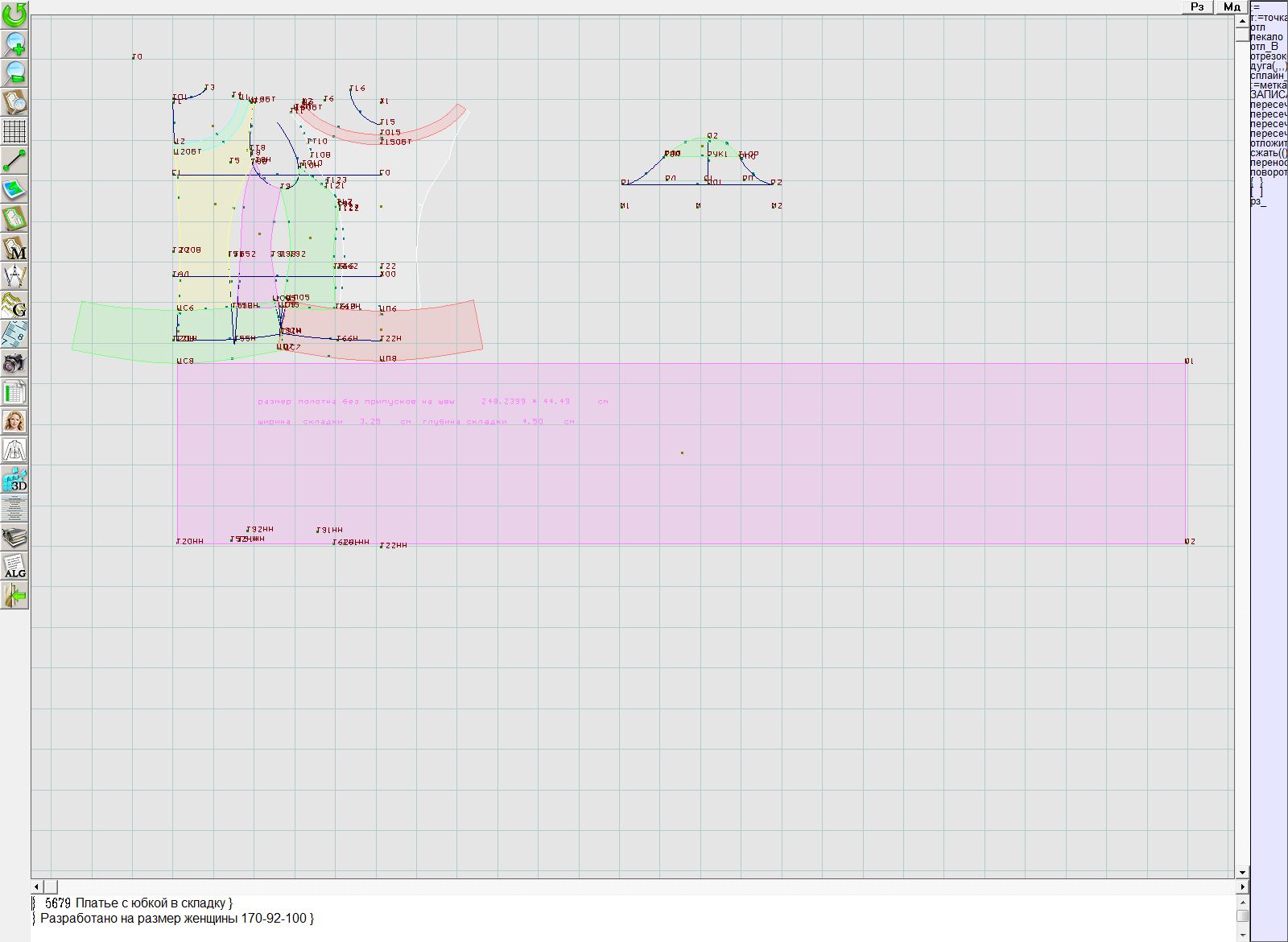
Task: Open the ALG algorithm document icon
Action: tap(14, 566)
